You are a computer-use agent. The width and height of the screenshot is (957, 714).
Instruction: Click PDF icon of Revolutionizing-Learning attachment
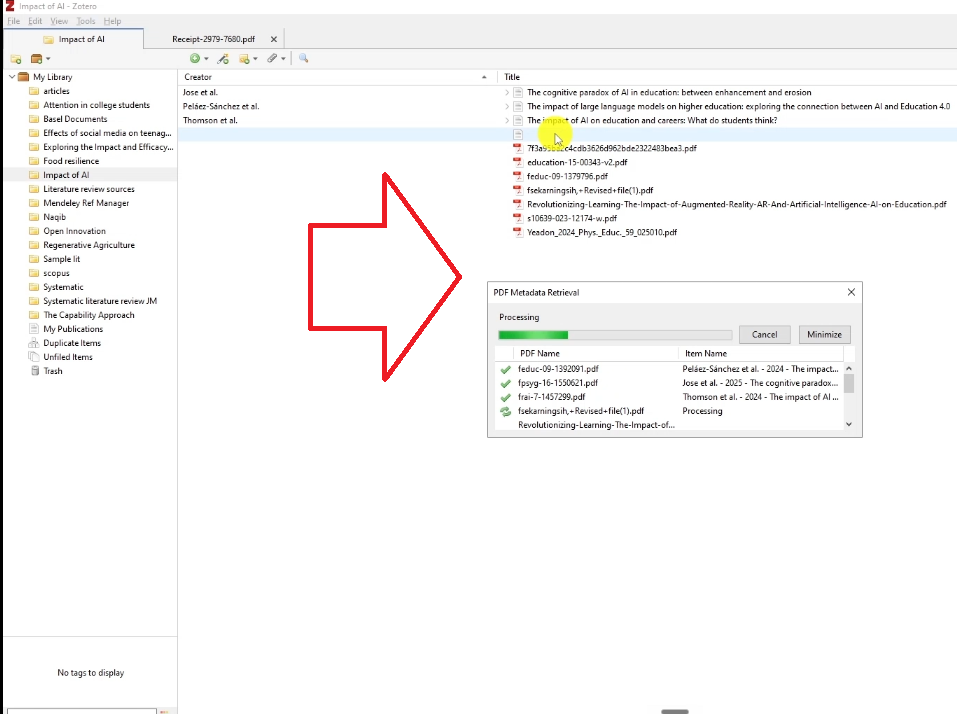[x=518, y=204]
